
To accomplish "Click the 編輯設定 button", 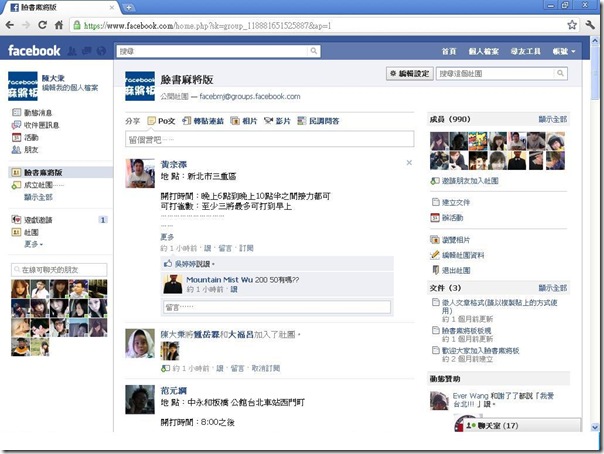I will pyautogui.click(x=410, y=73).
